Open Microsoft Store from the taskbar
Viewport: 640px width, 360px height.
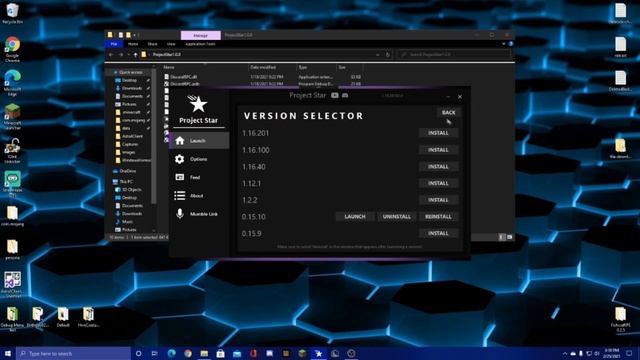point(220,353)
